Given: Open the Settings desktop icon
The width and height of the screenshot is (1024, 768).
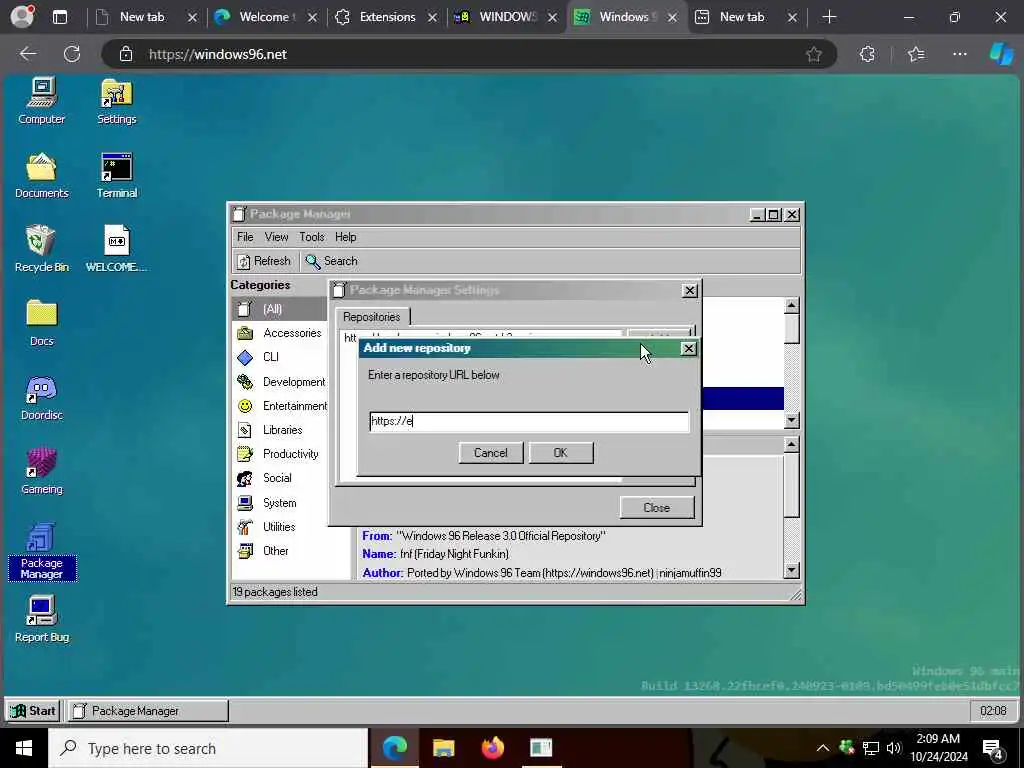Looking at the screenshot, I should click(116, 101).
